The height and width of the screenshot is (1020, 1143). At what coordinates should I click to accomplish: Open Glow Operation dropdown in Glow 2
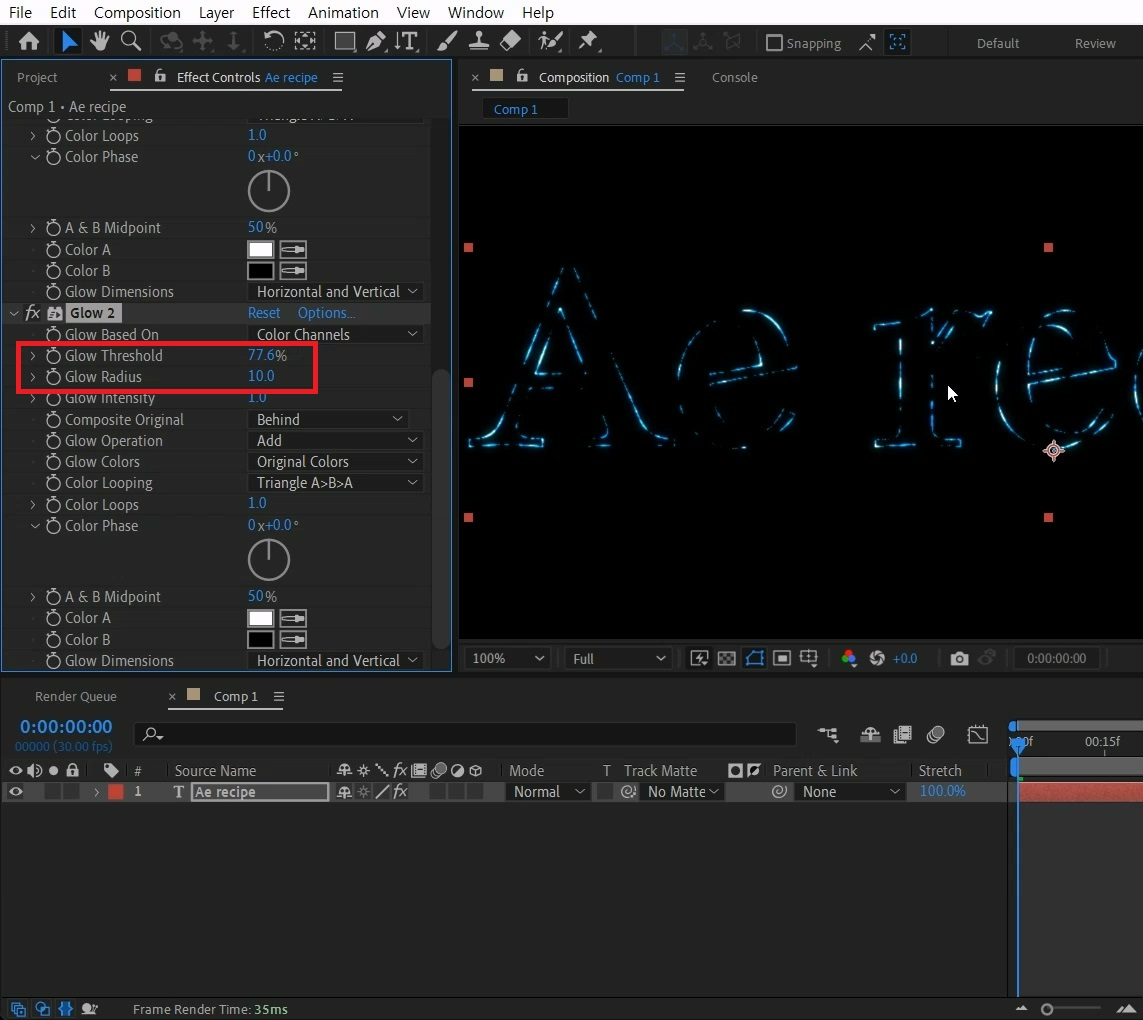pos(336,440)
